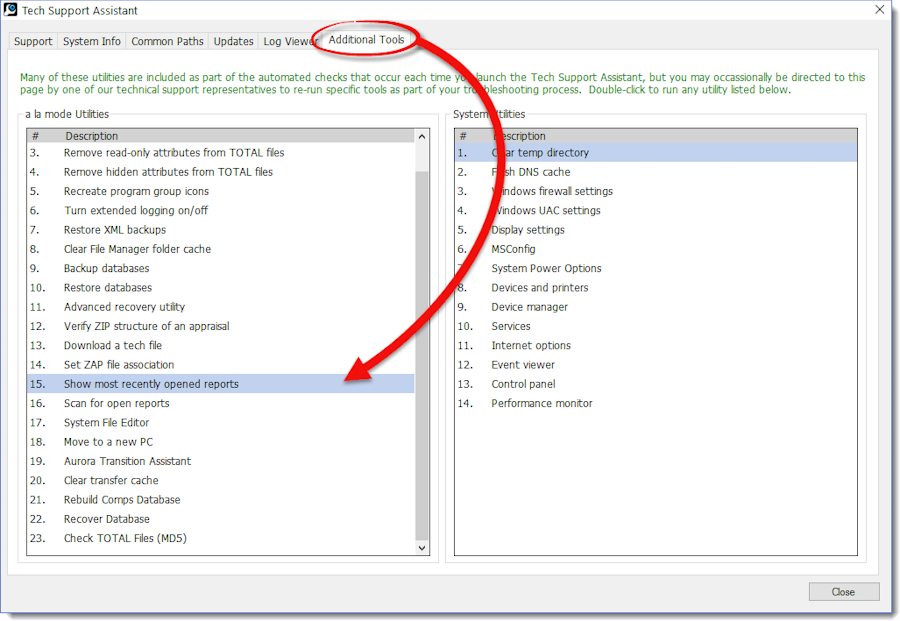Screen dimensions: 900x621
Task: Go to the Common Paths tab
Action: 167,41
